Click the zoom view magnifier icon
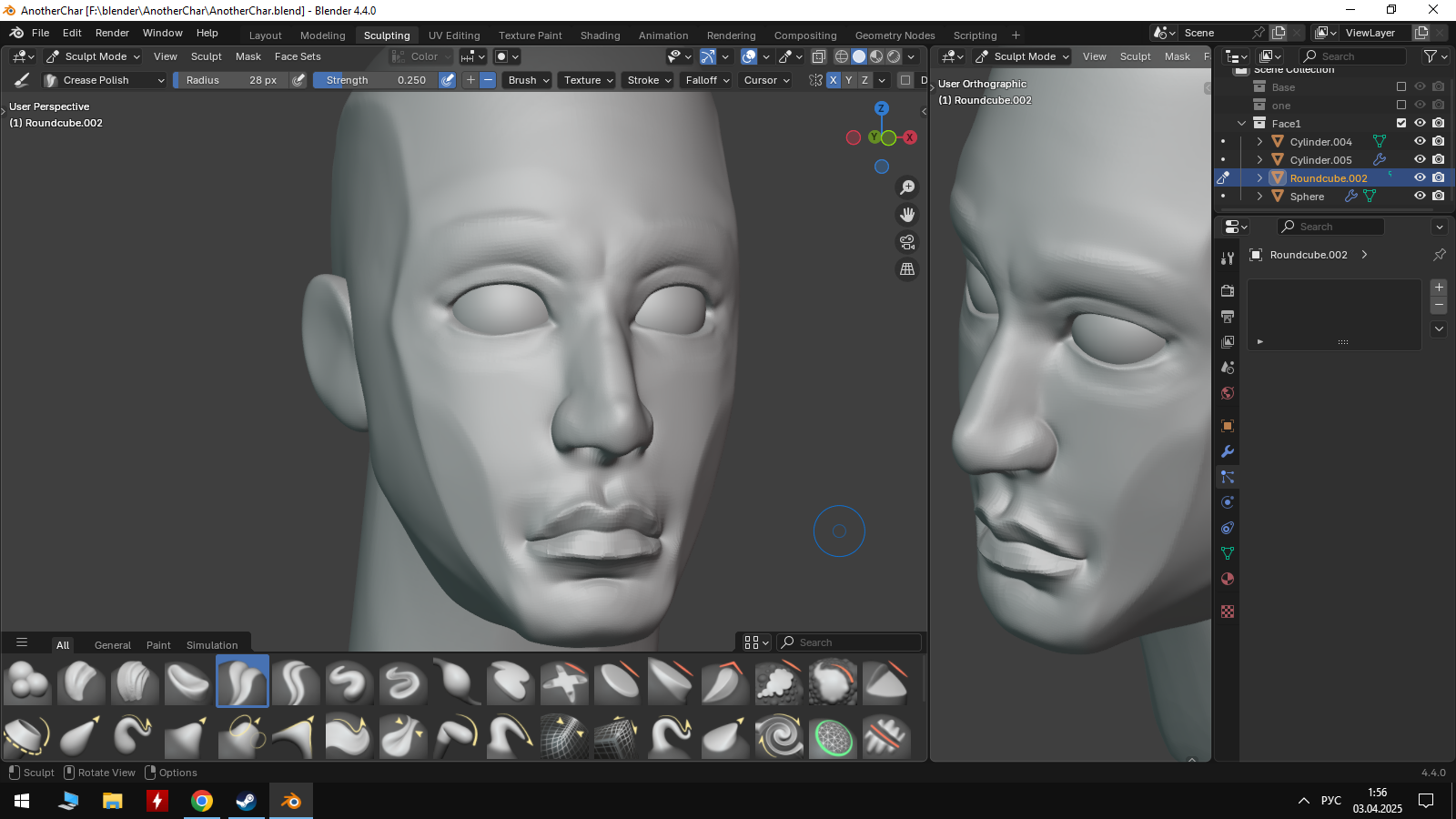 tap(907, 187)
